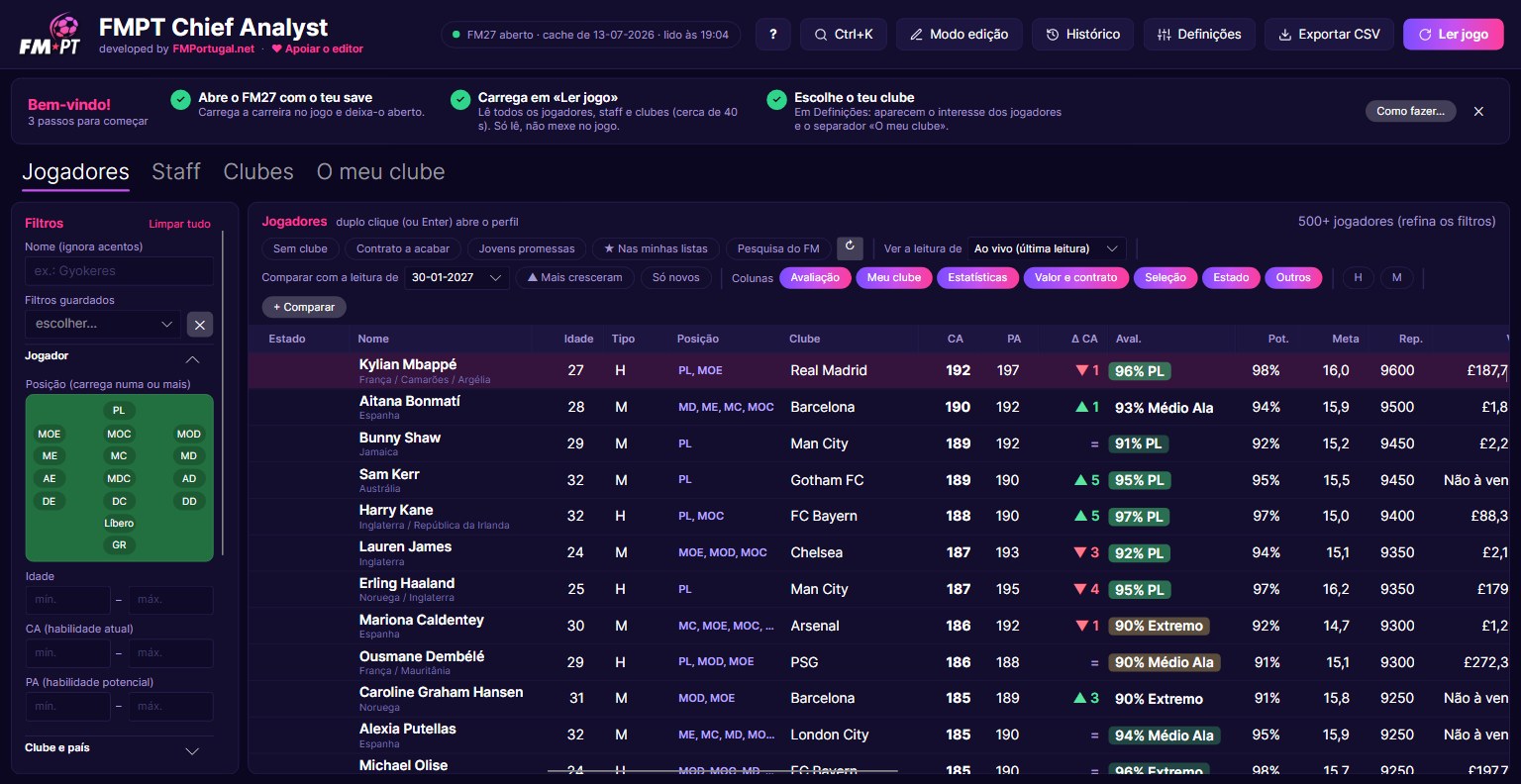Viewport: 1521px width, 784px height.
Task: Toggle the Estatísticas columns pill
Action: click(977, 278)
